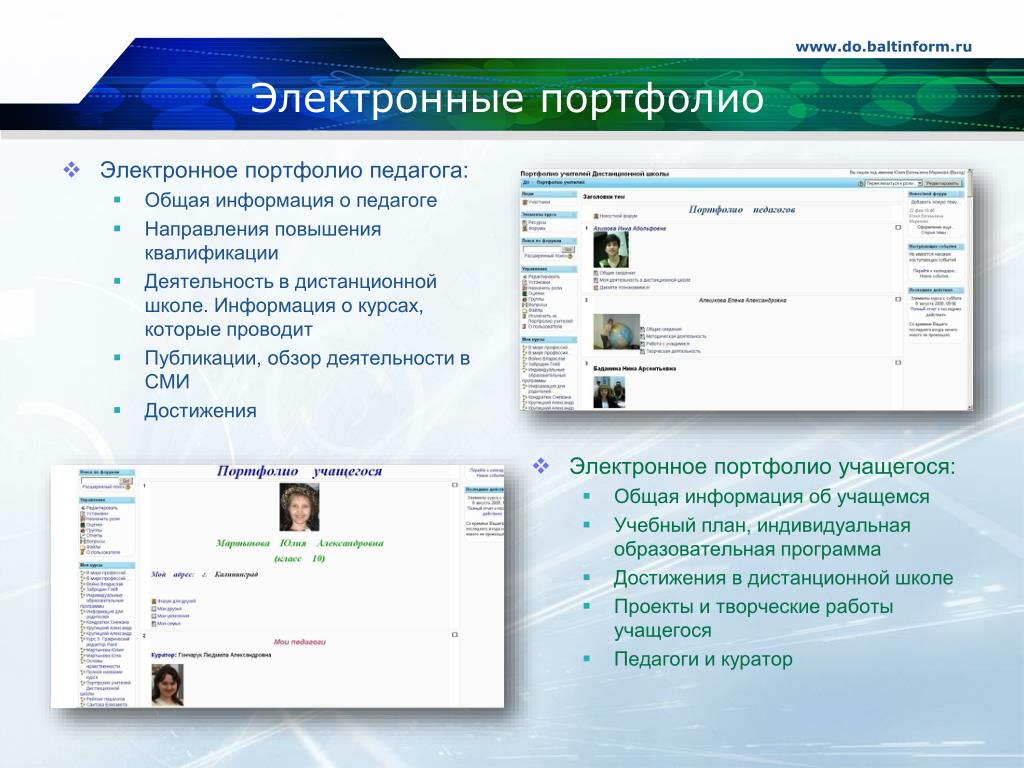This screenshot has height=768, width=1024.
Task: Click Ресурсы icon in teachers portfolio sidebar
Action: pyautogui.click(x=524, y=222)
